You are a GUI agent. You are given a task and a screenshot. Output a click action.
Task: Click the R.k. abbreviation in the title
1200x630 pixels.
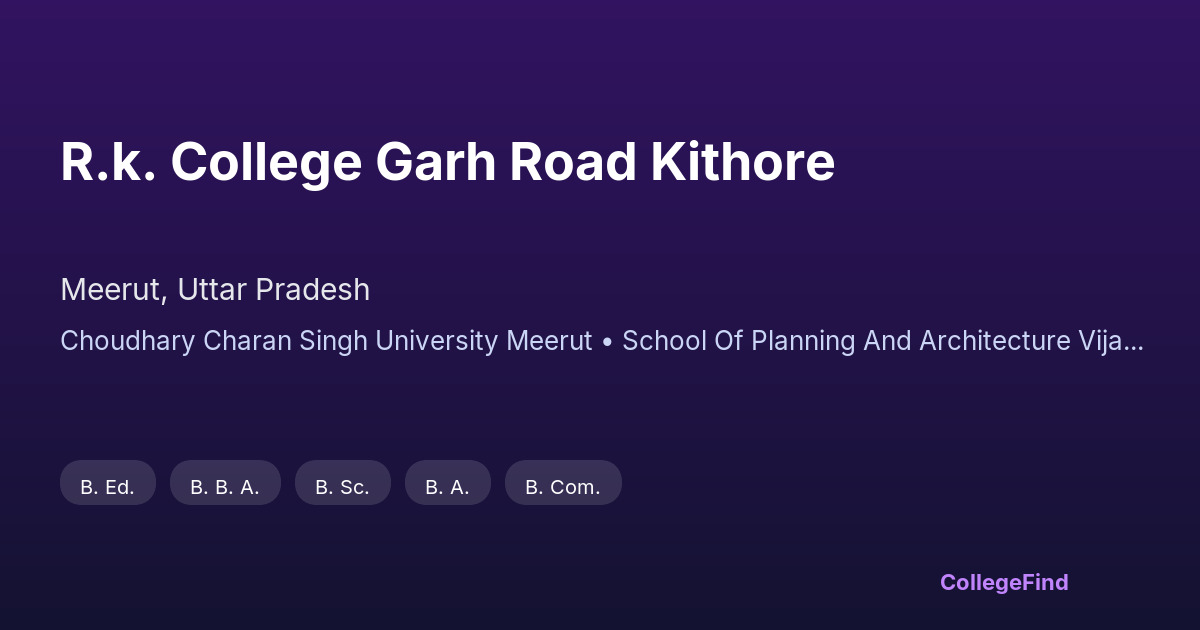(107, 163)
